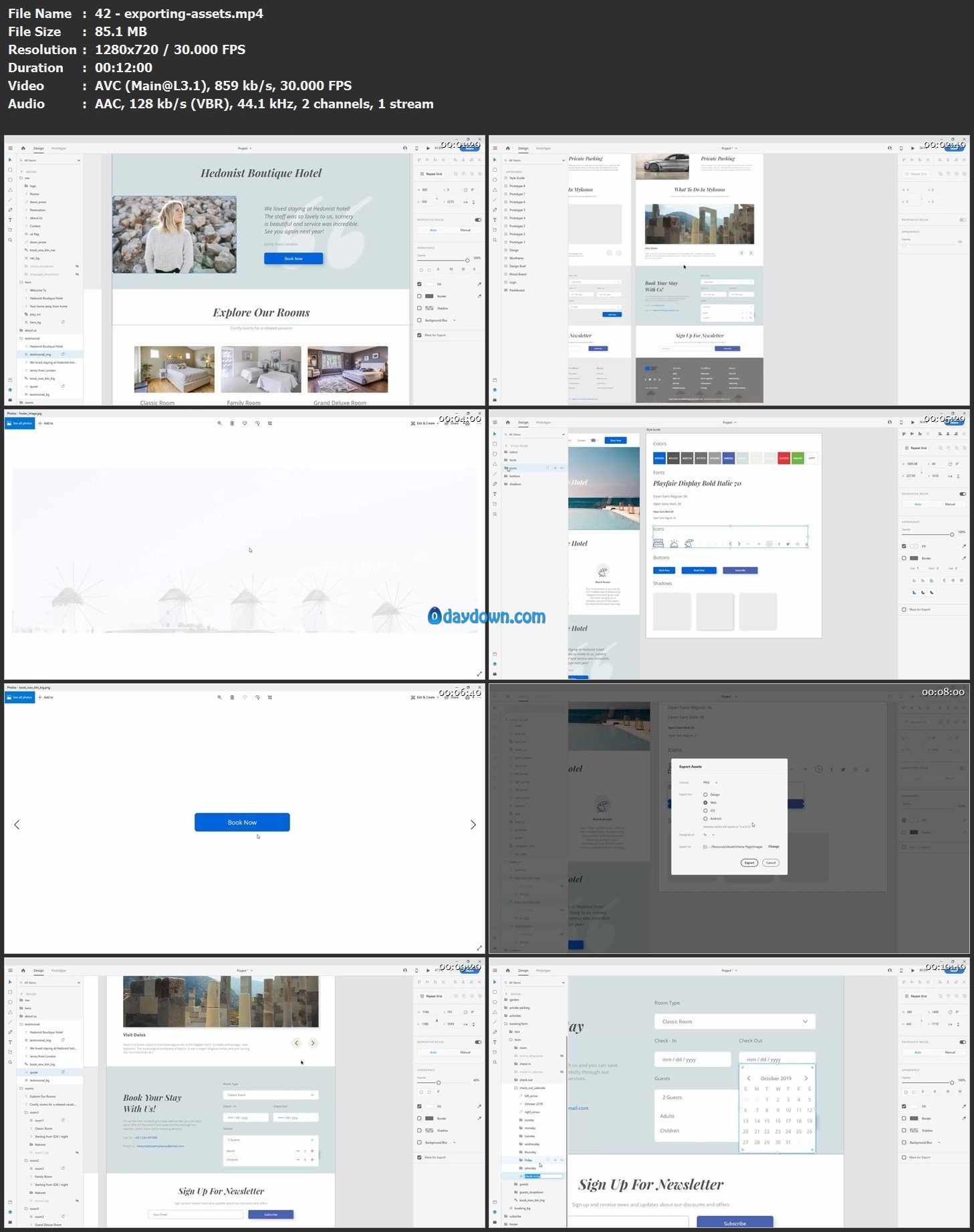Click the next-image arrow in the book_now_btn_big Photos window
Screen dimensions: 974x1232
(x=473, y=825)
